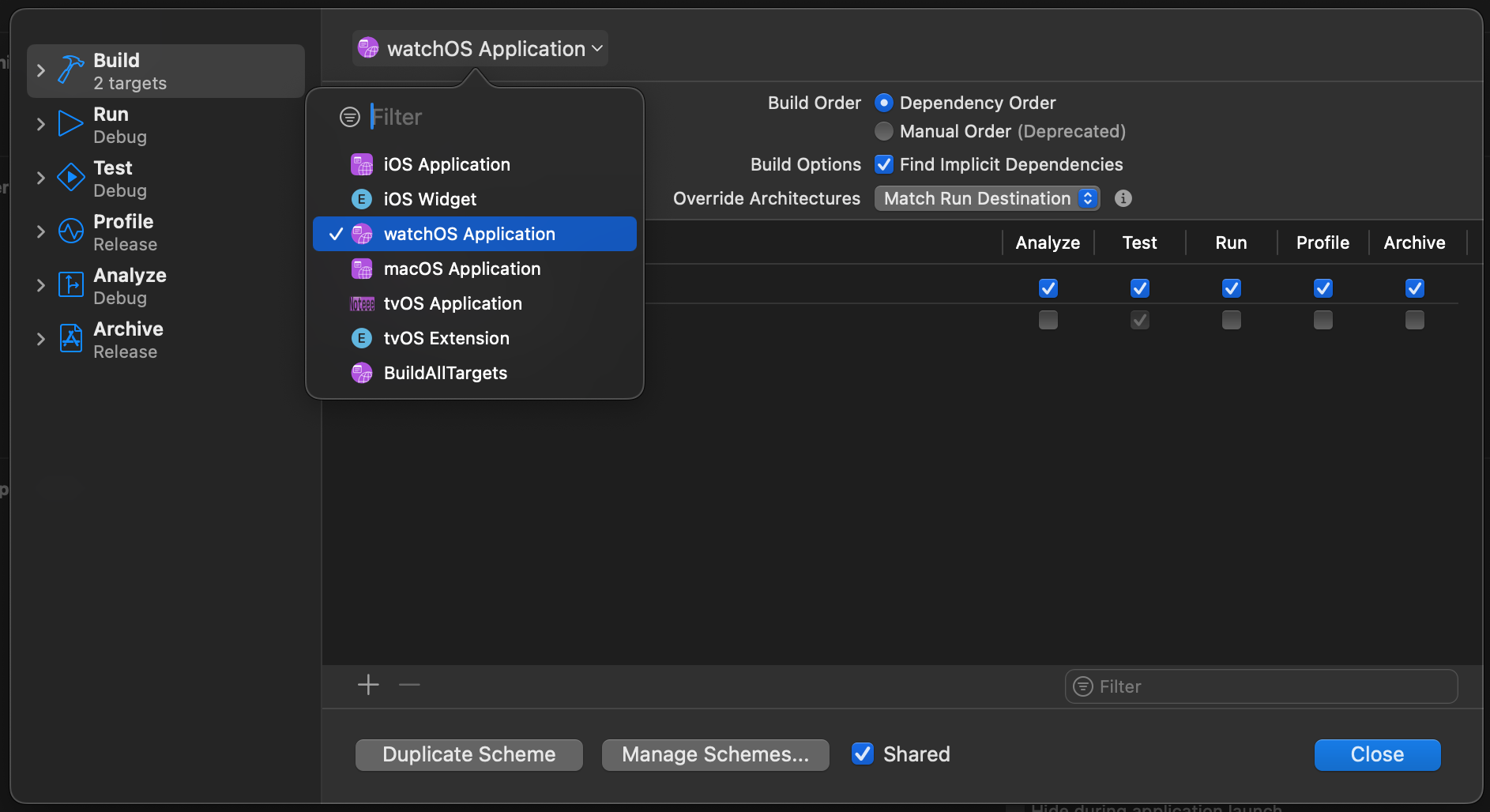Viewport: 1490px width, 812px height.
Task: Click the macOS Application scheme icon
Action: point(362,269)
